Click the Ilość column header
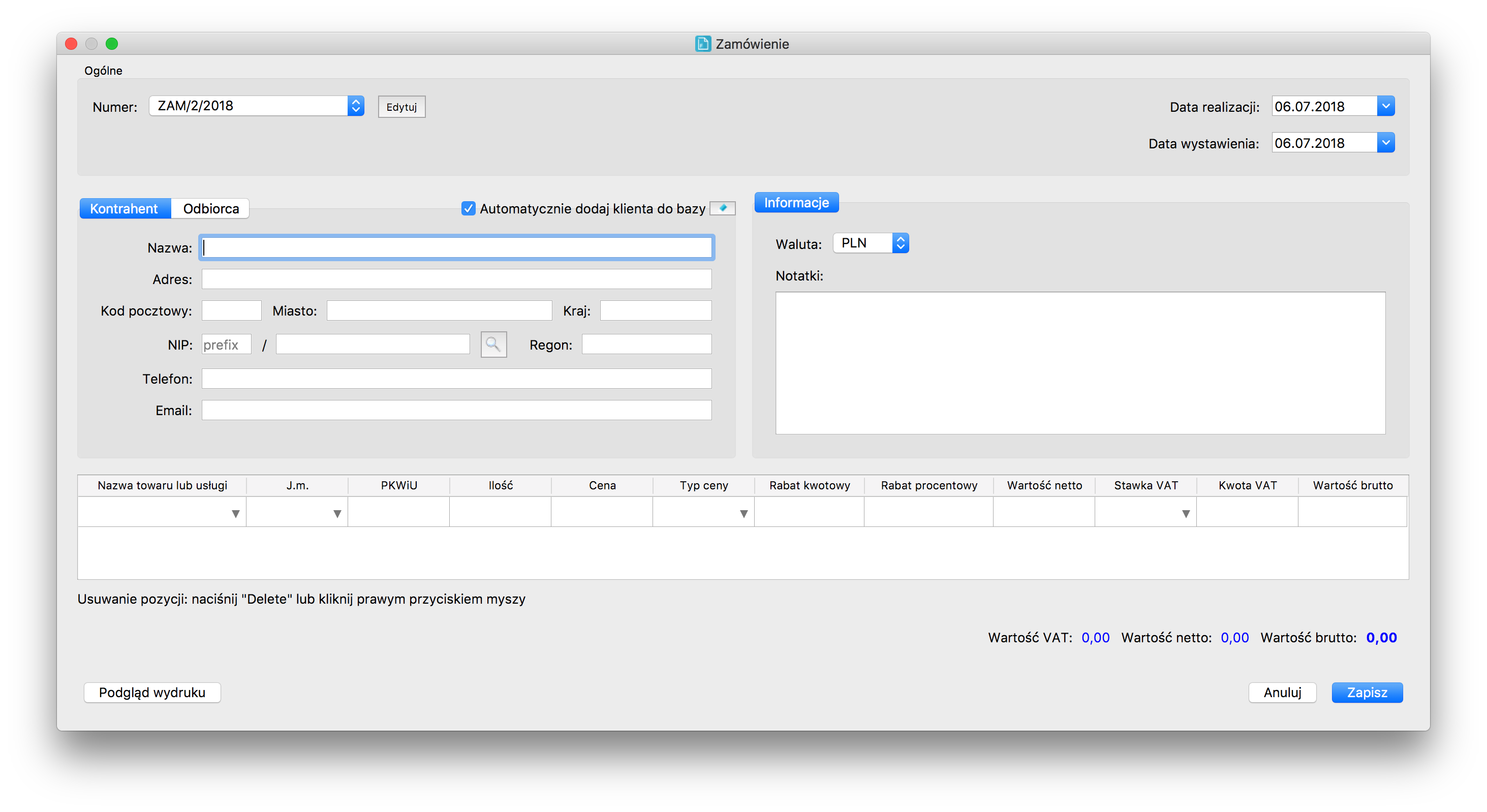This screenshot has height=812, width=1487. click(501, 485)
